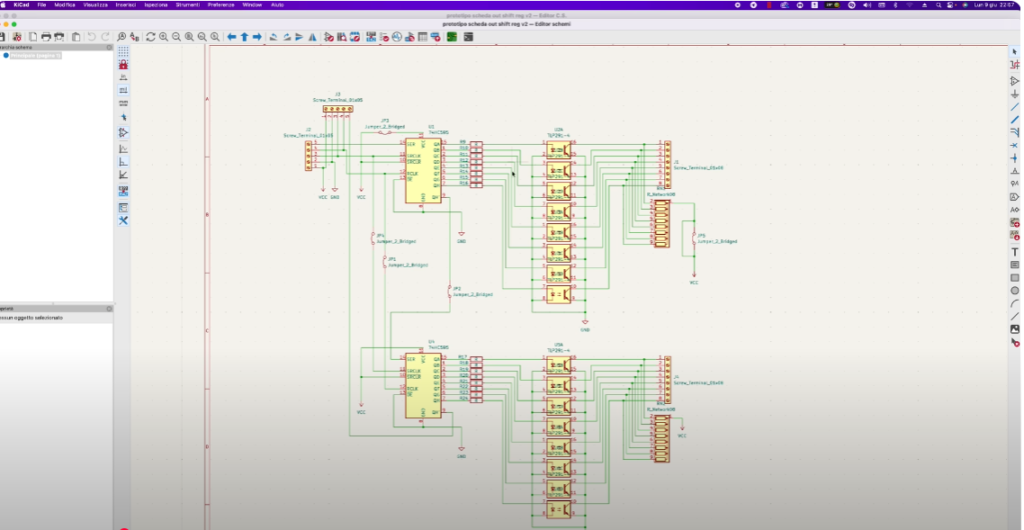Switch units to millimeters

(123, 103)
